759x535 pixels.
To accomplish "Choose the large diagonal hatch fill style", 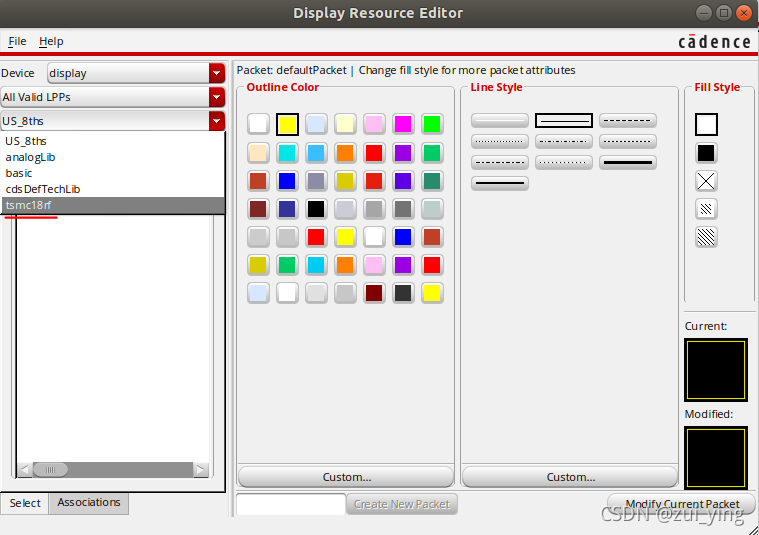I will [706, 237].
